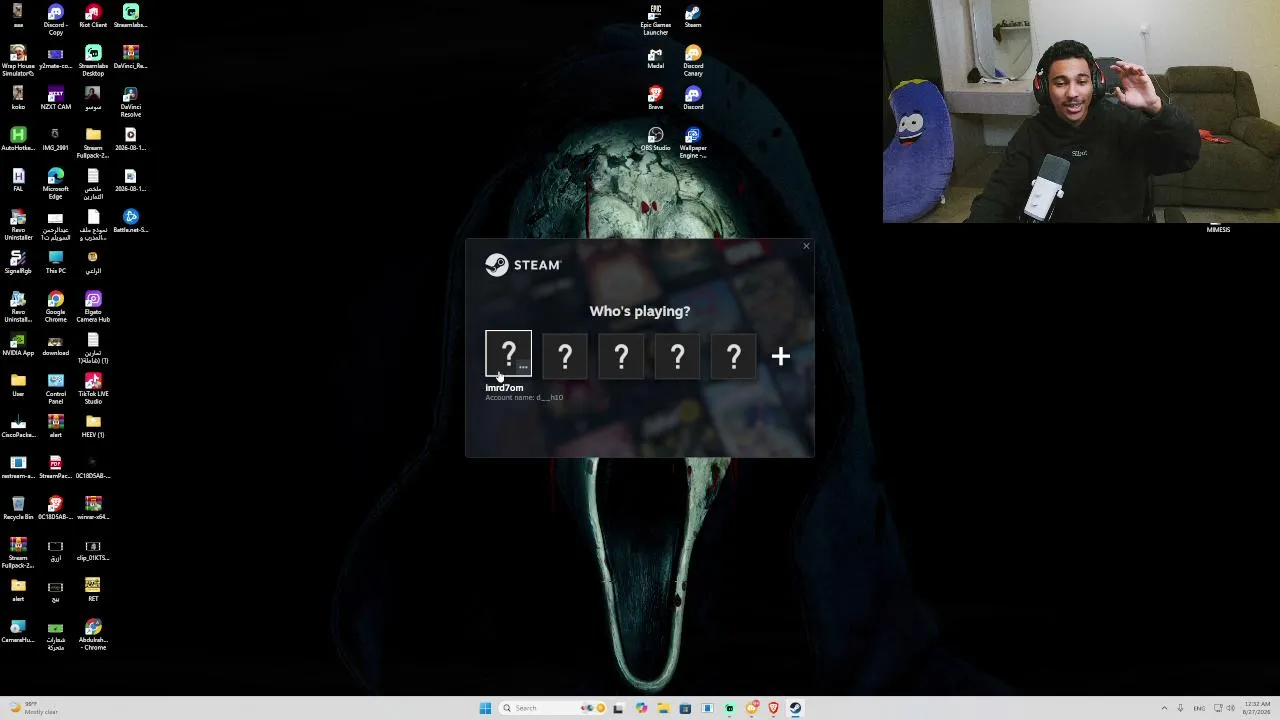The width and height of the screenshot is (1280, 720).
Task: Open the NVIDIA App desktop shortcut
Action: point(18,344)
